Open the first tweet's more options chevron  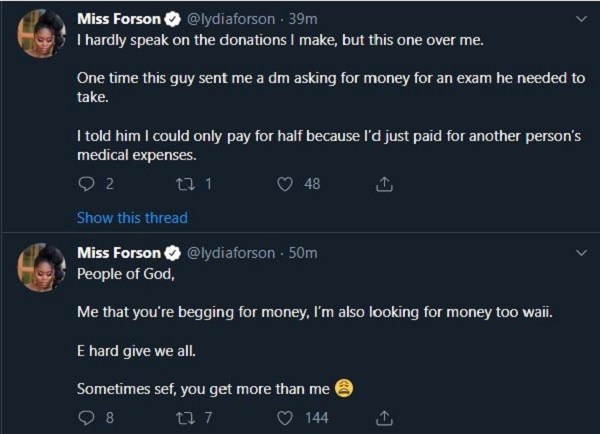[577, 19]
